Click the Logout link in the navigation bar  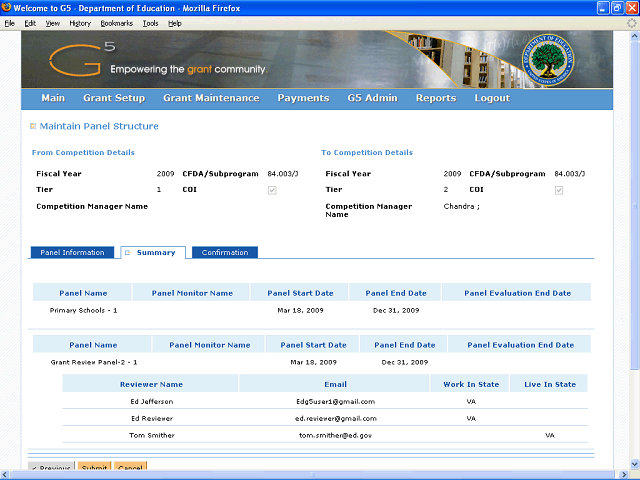point(492,98)
